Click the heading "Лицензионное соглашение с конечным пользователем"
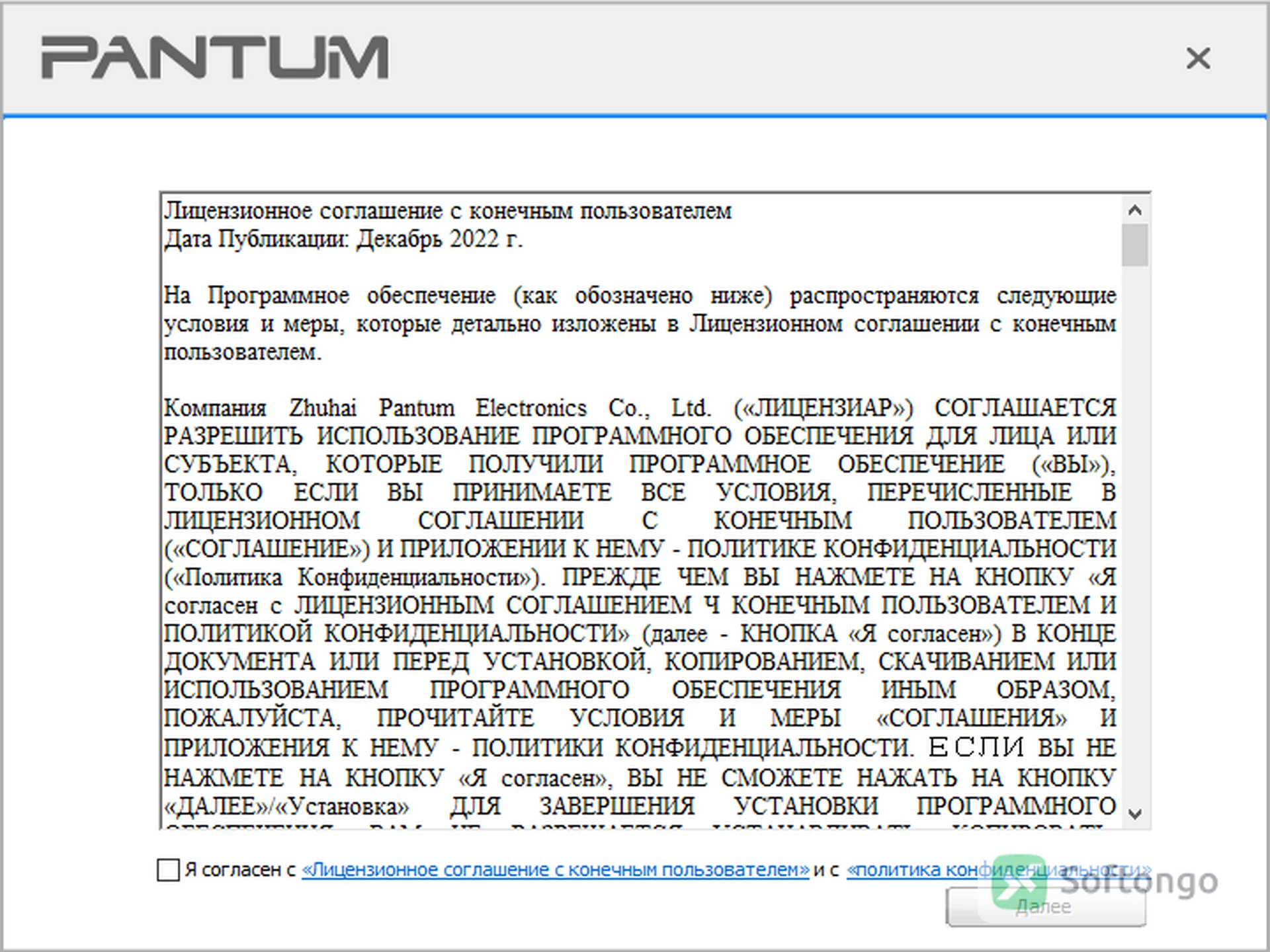The image size is (1270, 952). click(x=448, y=212)
